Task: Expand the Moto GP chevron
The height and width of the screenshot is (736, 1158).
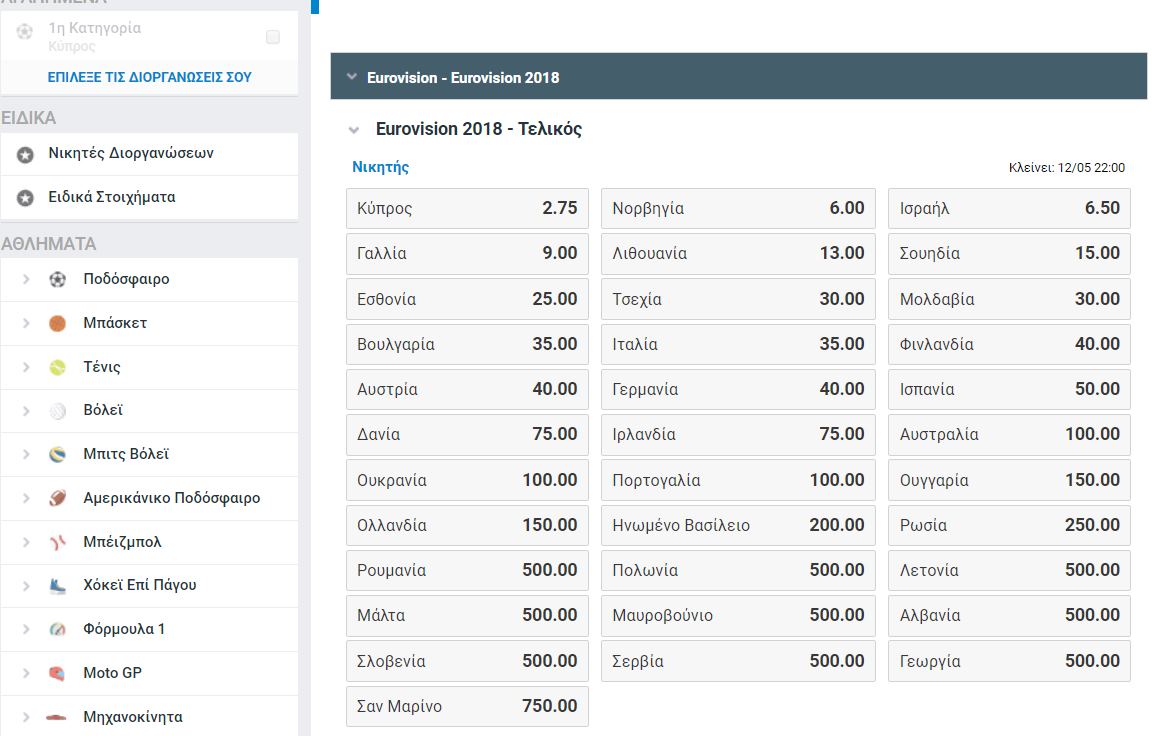Action: [26, 673]
